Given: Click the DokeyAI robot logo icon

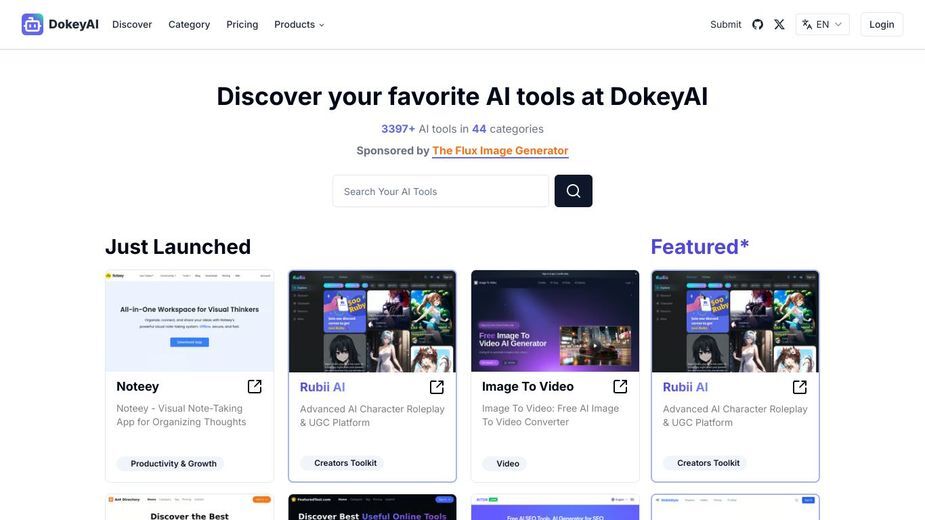Looking at the screenshot, I should tap(32, 24).
